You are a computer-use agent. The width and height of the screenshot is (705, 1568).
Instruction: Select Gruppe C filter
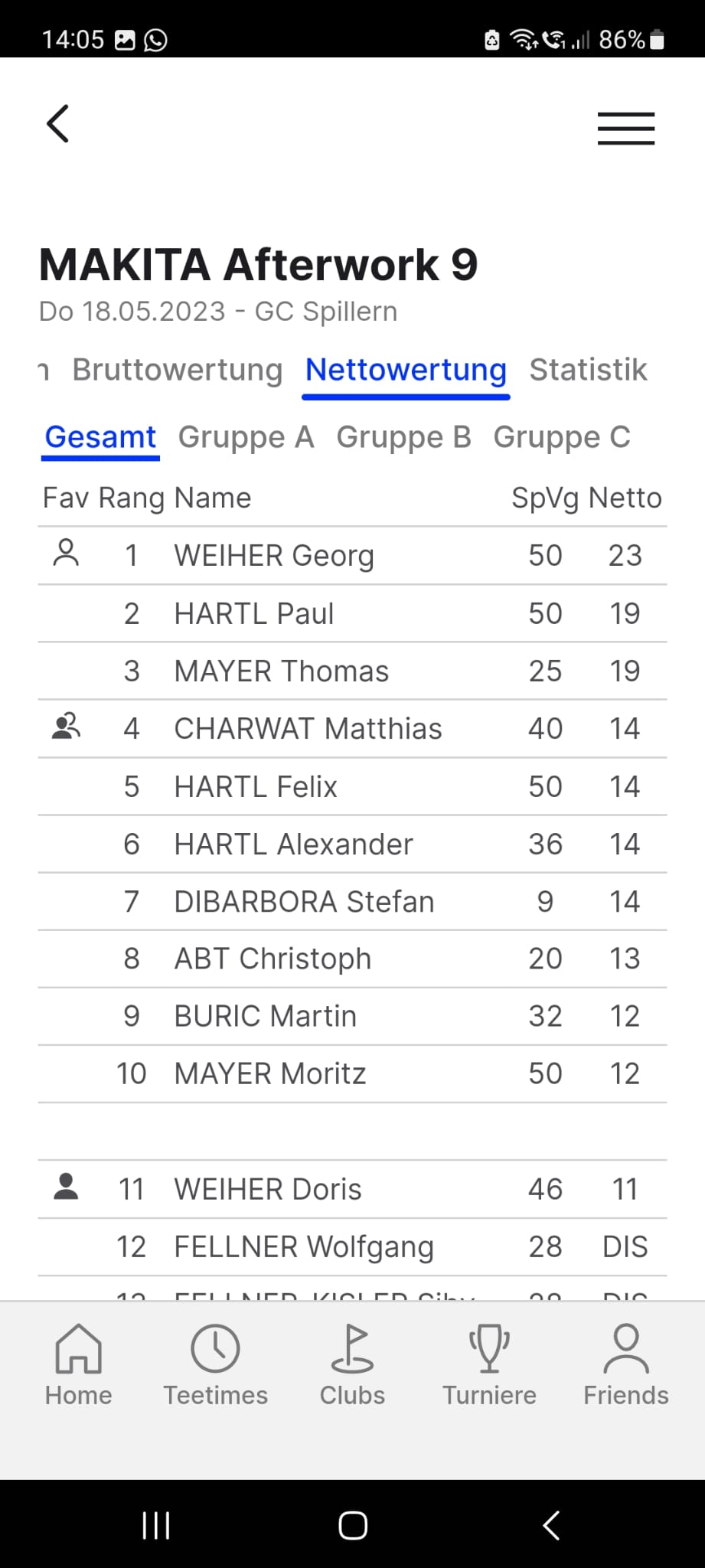click(562, 437)
